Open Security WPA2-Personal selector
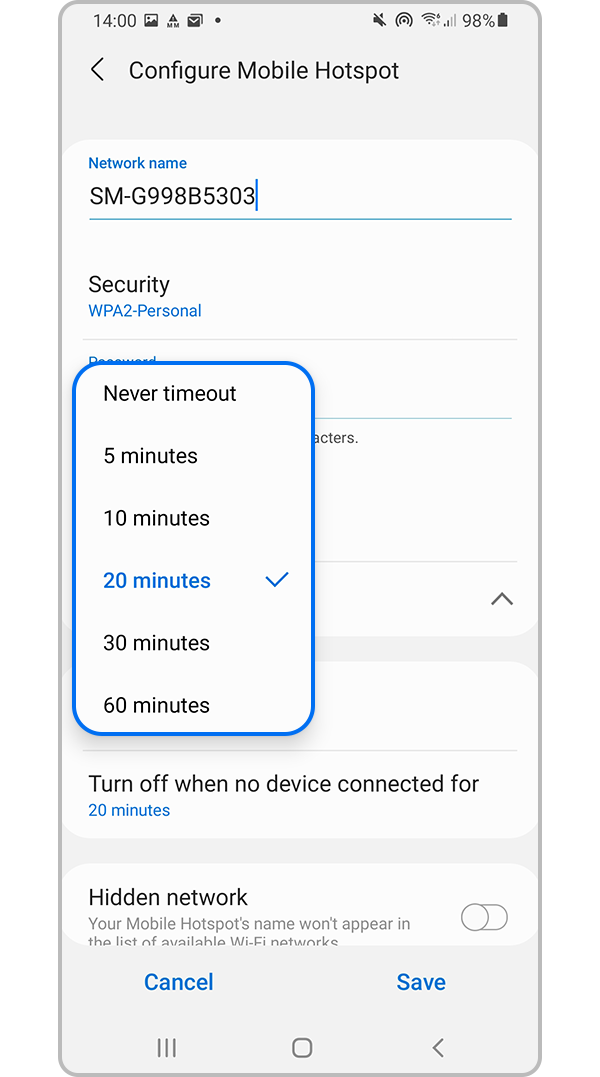The width and height of the screenshot is (600, 1077). tap(299, 297)
